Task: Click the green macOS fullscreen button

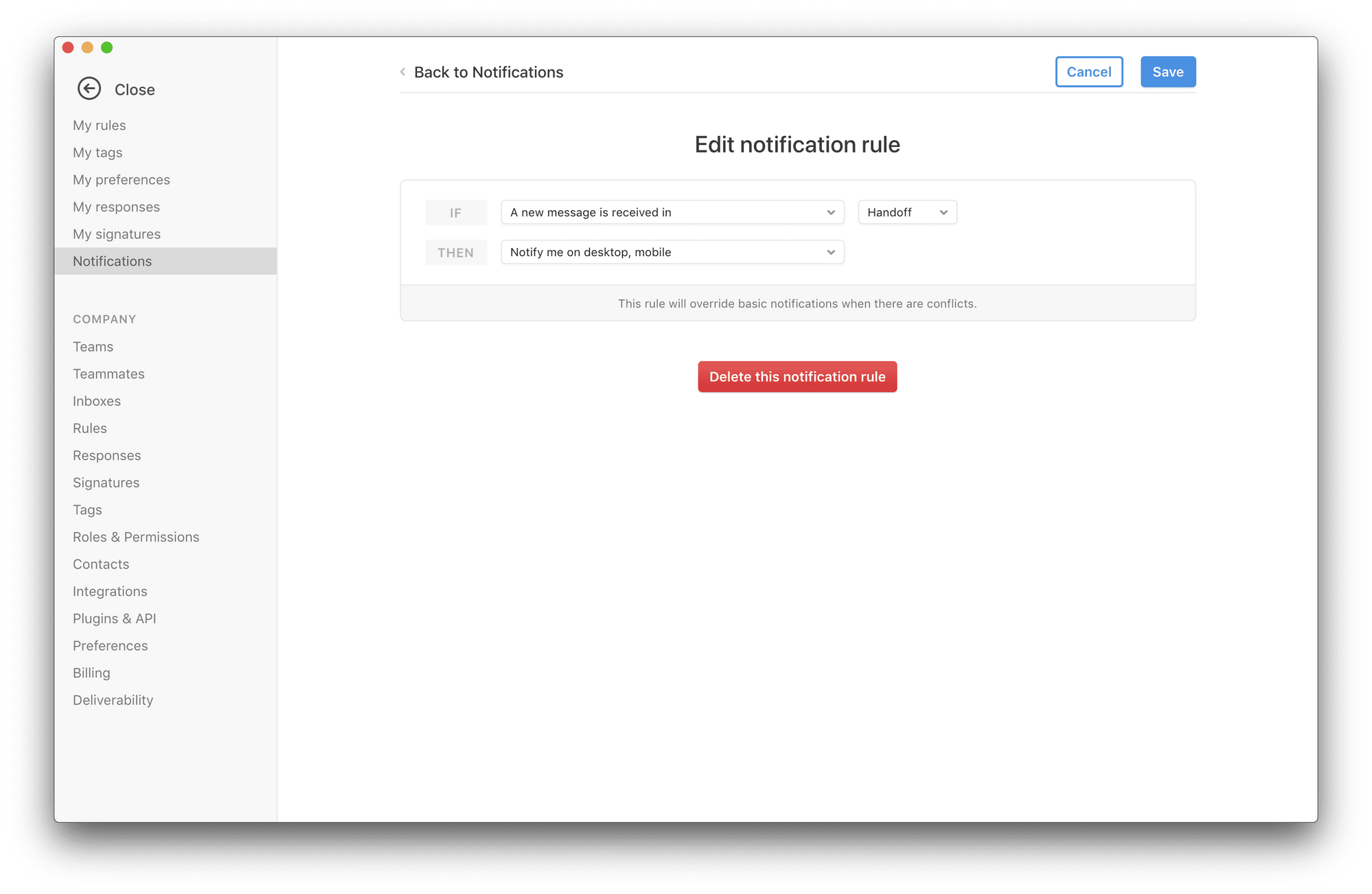Action: pyautogui.click(x=107, y=47)
